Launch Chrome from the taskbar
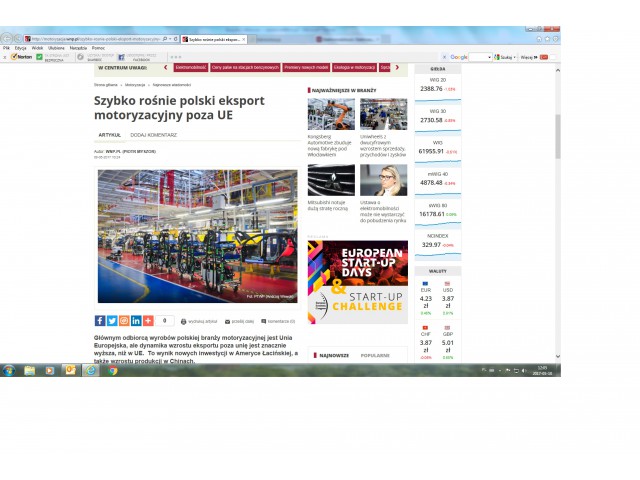Viewport: 640px width, 480px height. tap(112, 370)
